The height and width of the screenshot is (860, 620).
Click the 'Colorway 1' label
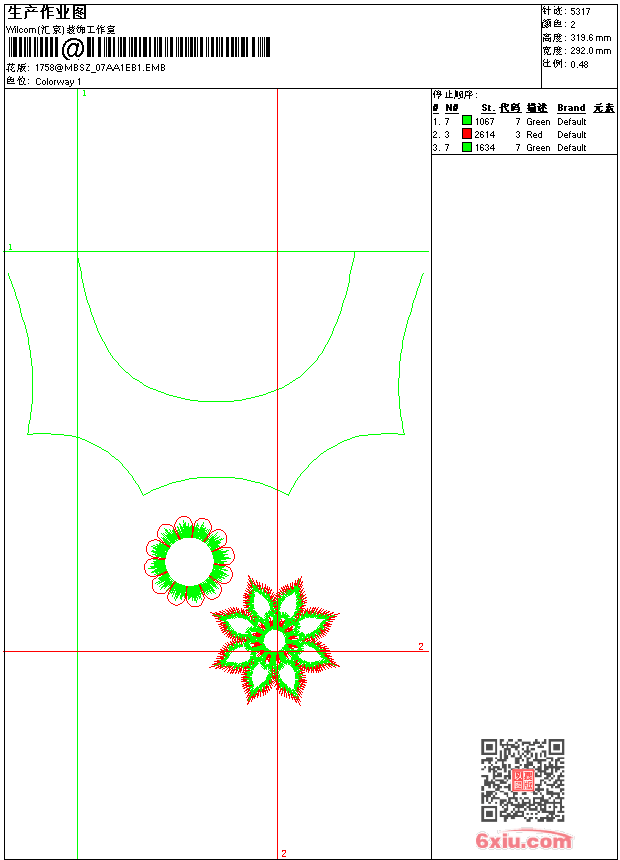(58, 82)
